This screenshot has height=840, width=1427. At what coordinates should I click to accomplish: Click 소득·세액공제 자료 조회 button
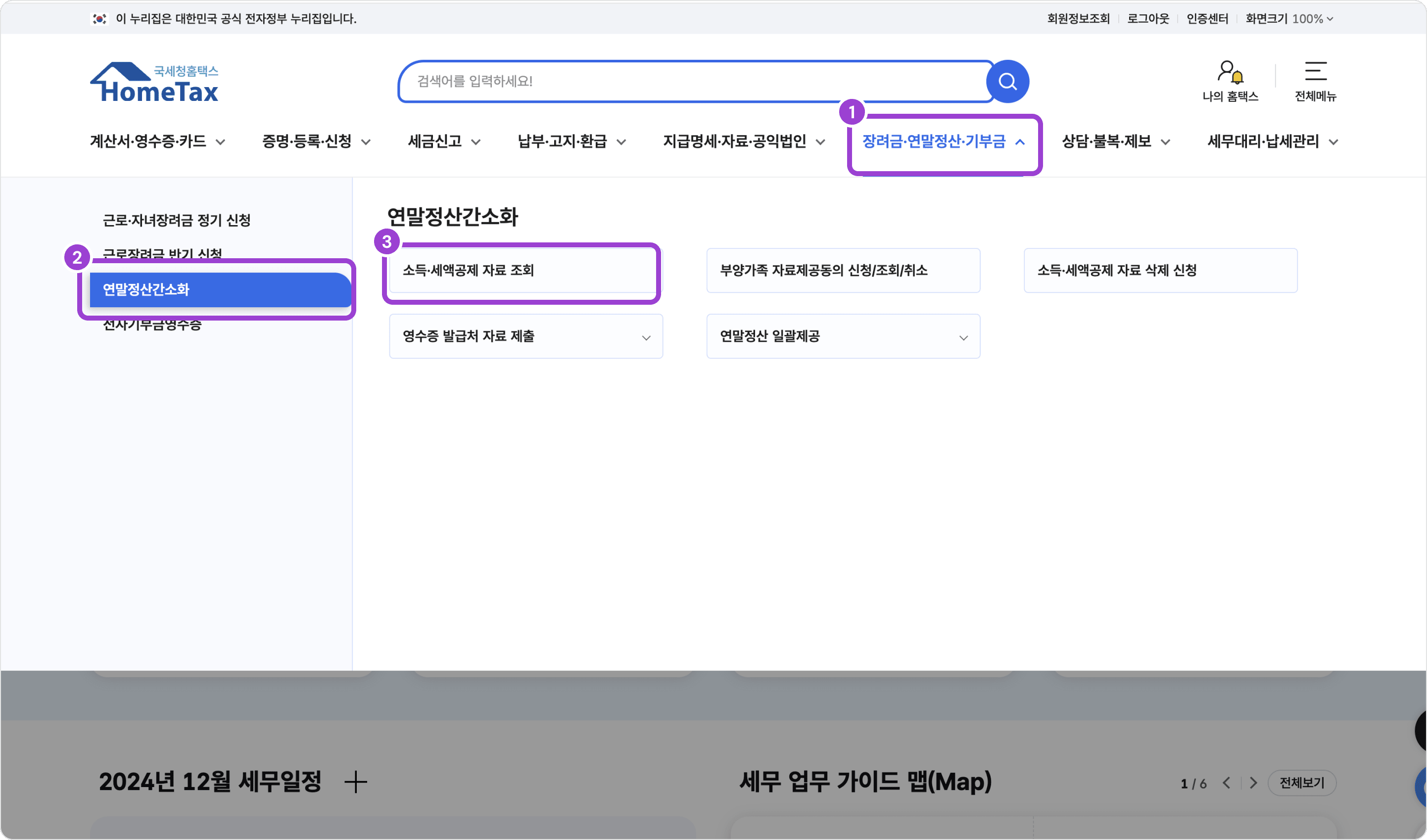[522, 271]
